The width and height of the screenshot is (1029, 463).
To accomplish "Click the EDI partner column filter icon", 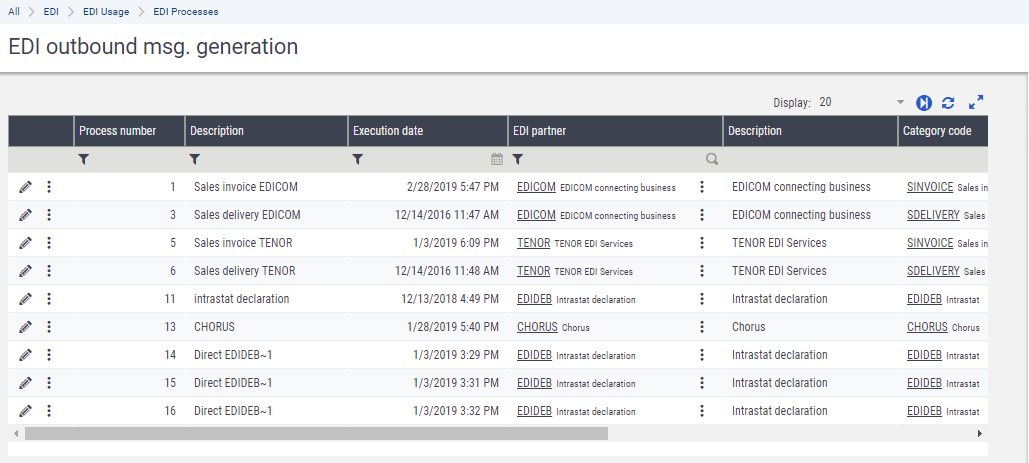I will (518, 159).
